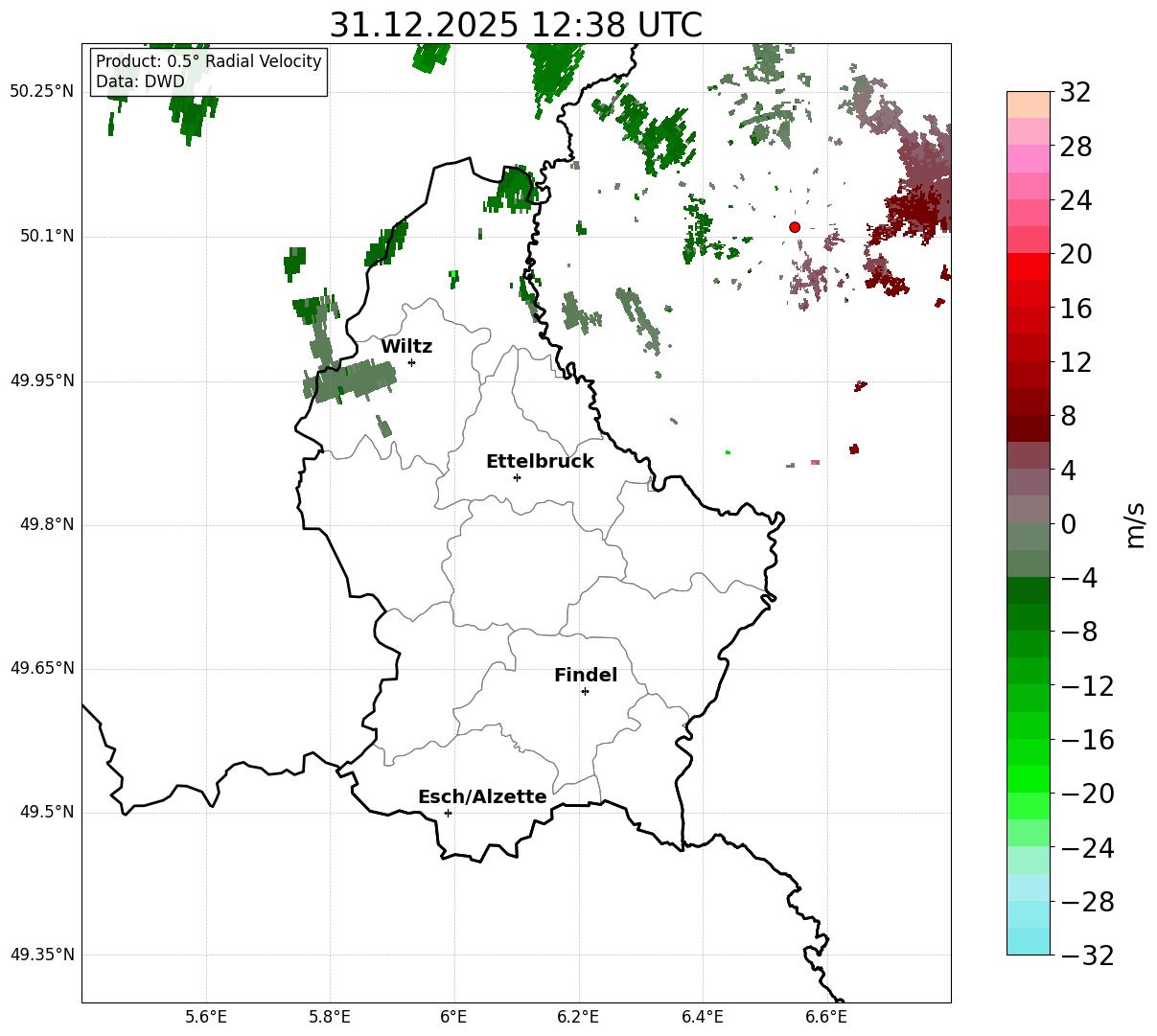
Task: Click the 20 colorbar tick label
Action: [1076, 255]
